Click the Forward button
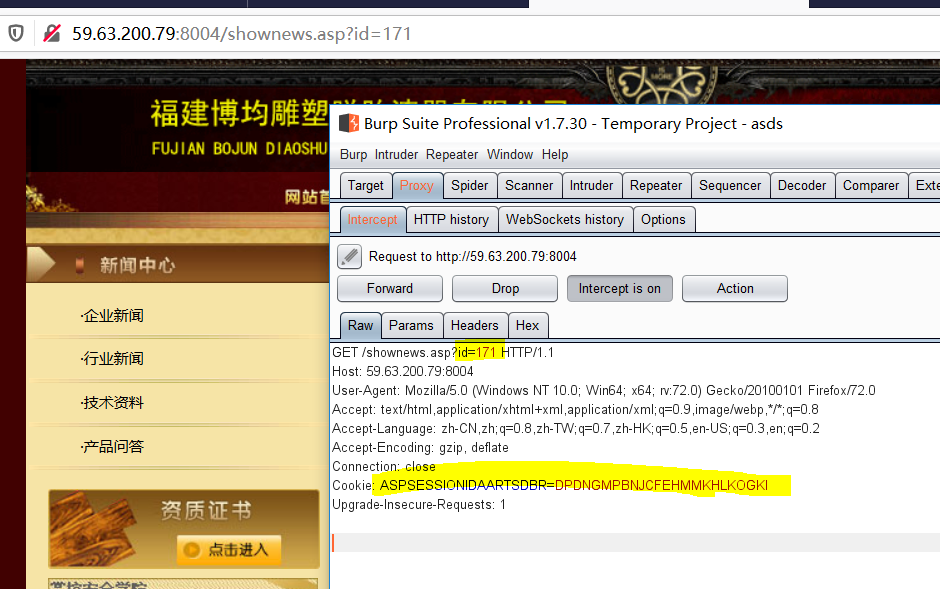 [x=390, y=289]
